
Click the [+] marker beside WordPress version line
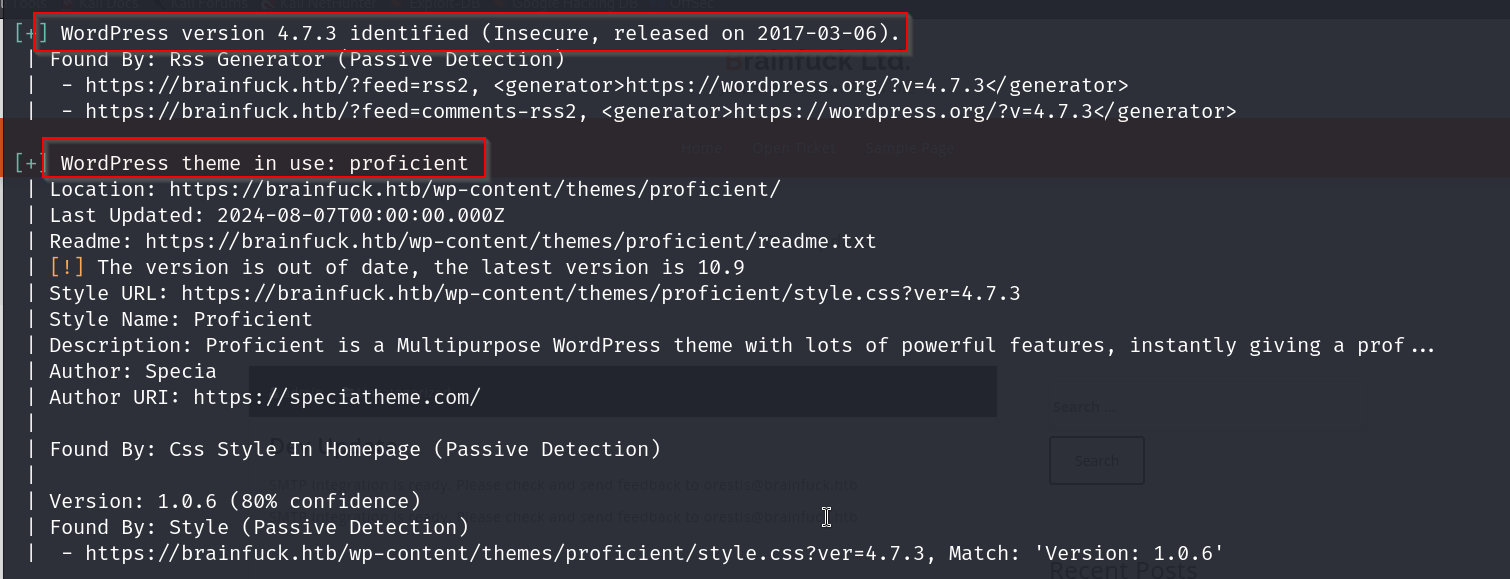click(27, 34)
